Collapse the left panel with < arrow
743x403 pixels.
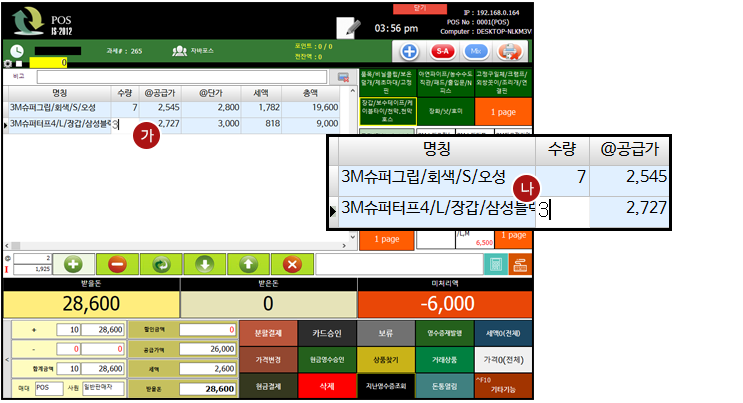(7, 360)
